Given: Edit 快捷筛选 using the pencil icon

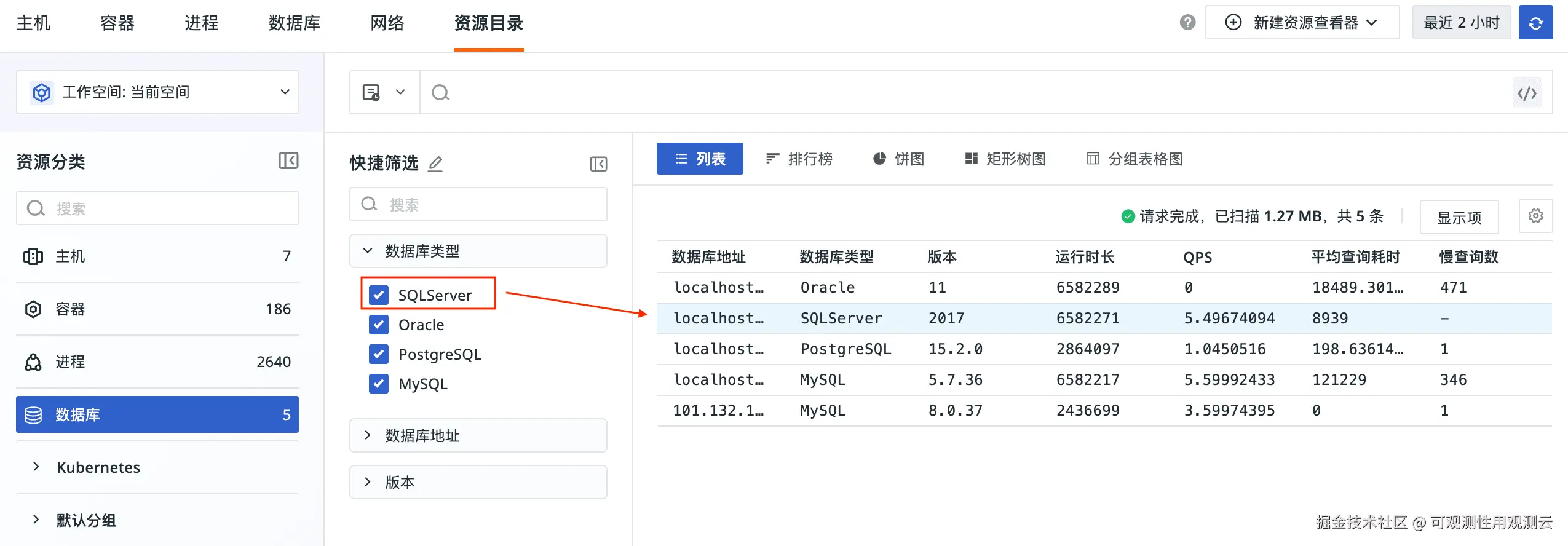Looking at the screenshot, I should click(435, 164).
